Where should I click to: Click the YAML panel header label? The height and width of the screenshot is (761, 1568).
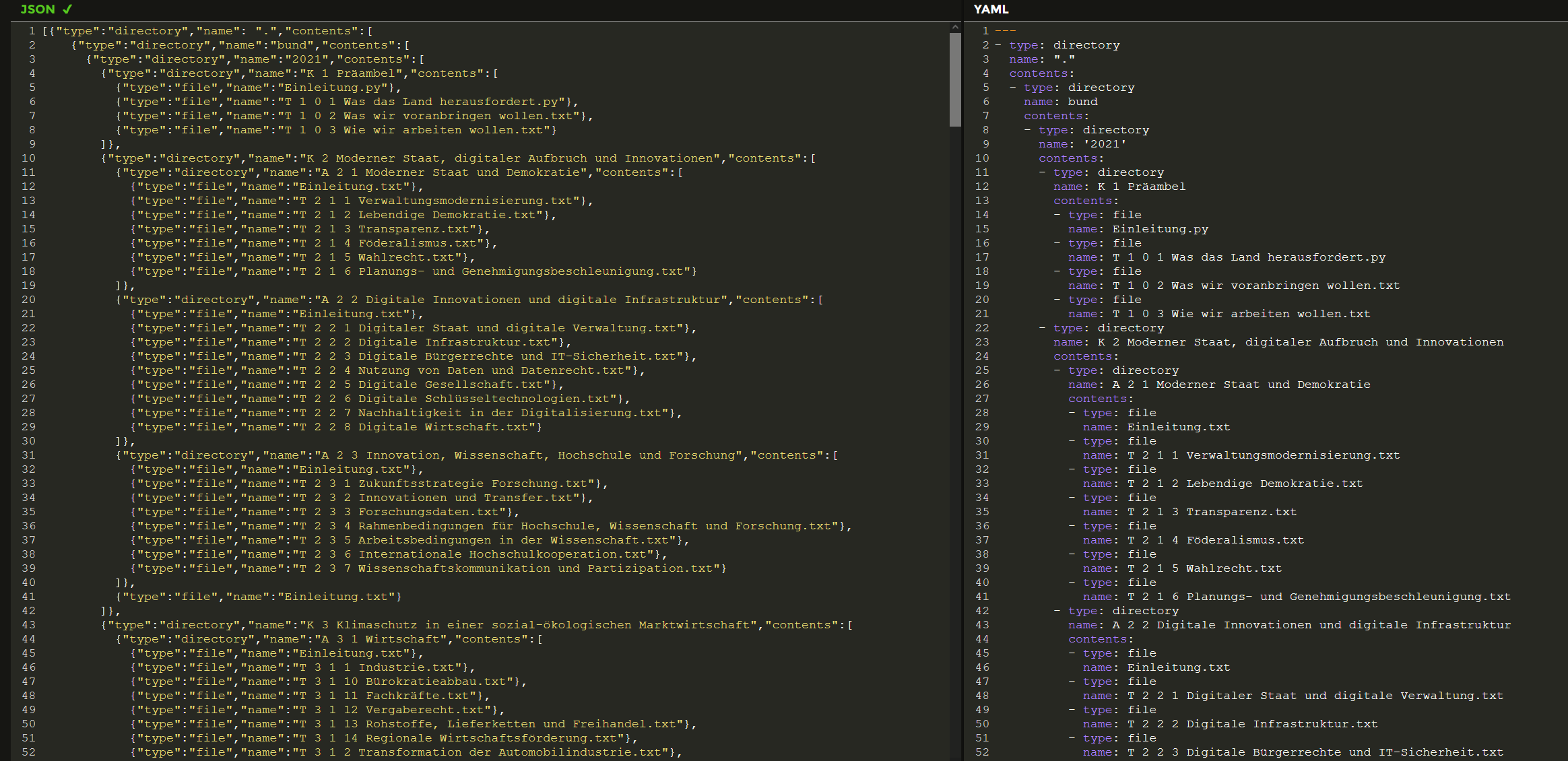[991, 9]
